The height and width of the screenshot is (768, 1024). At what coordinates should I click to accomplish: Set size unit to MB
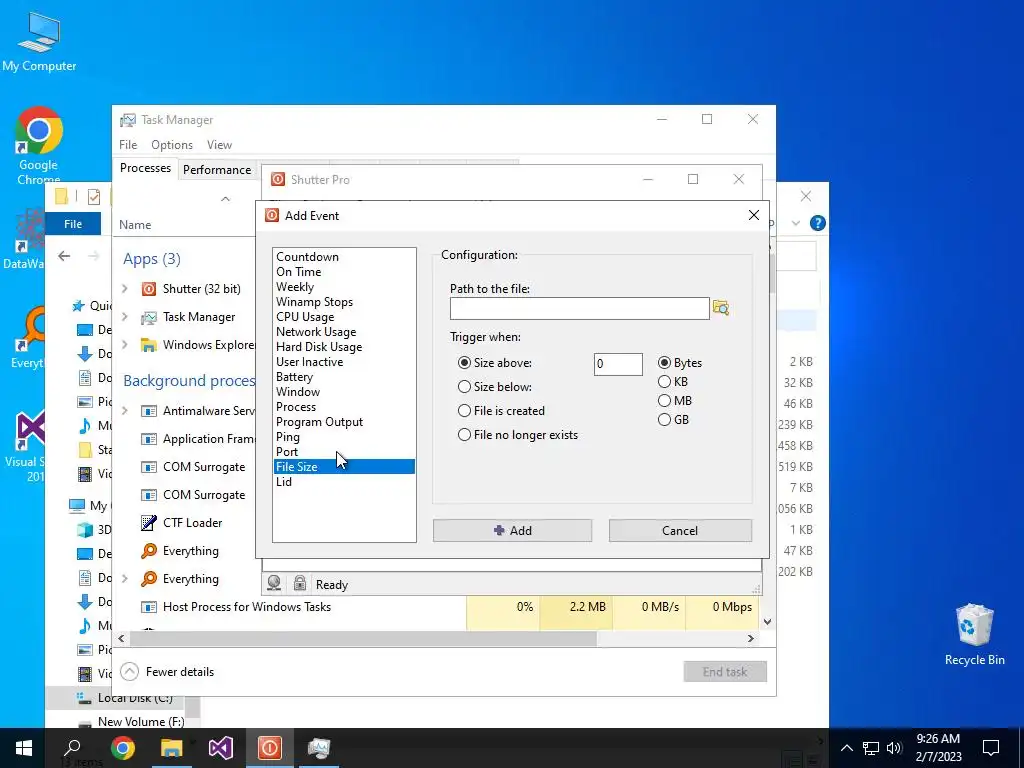click(x=664, y=400)
